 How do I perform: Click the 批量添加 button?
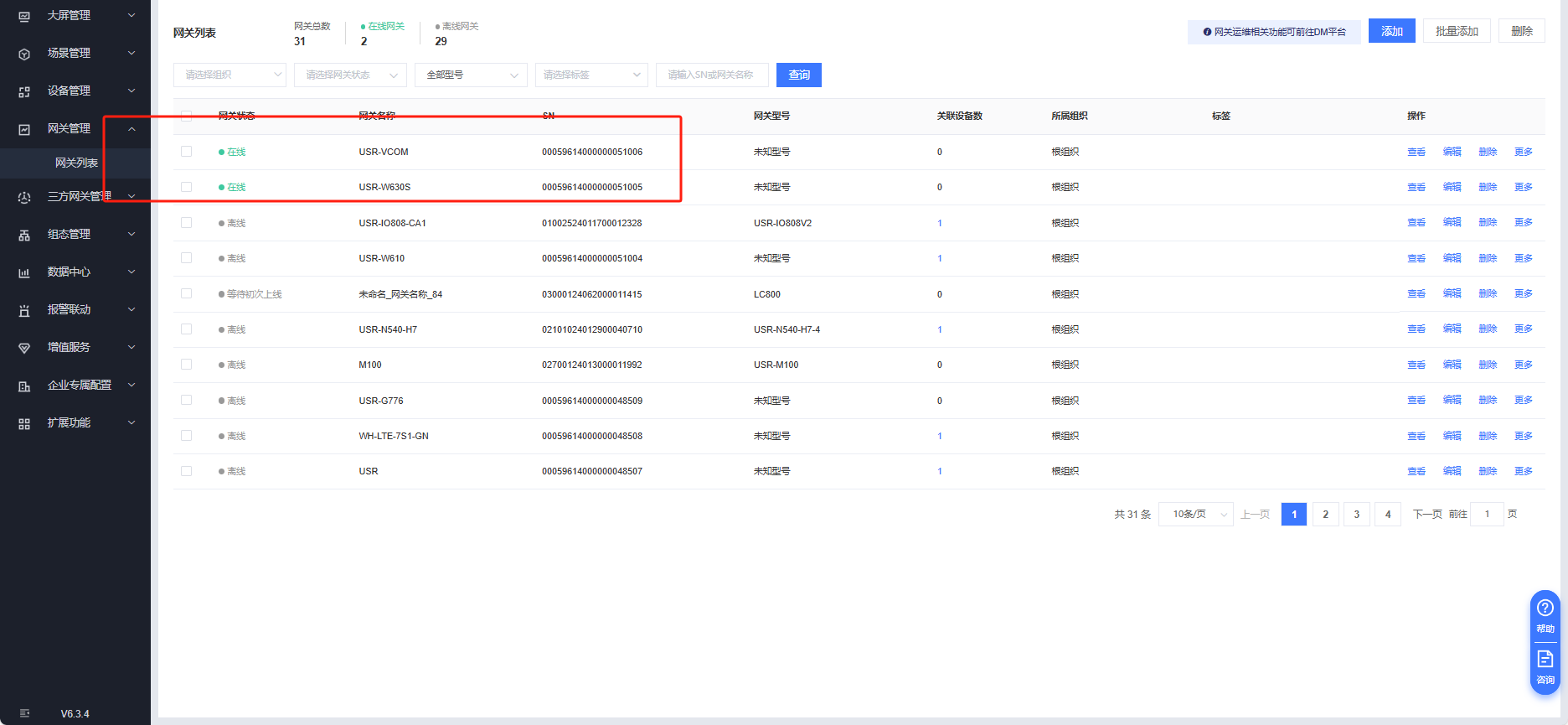1457,31
